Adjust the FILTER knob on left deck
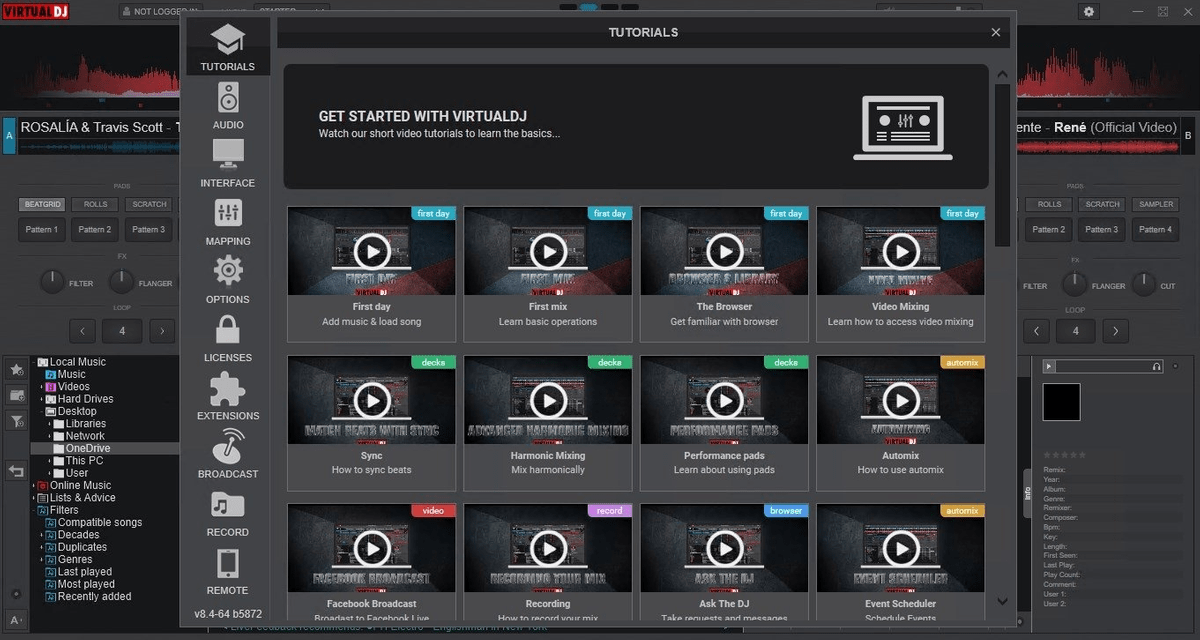Image resolution: width=1200 pixels, height=640 pixels. click(51, 282)
